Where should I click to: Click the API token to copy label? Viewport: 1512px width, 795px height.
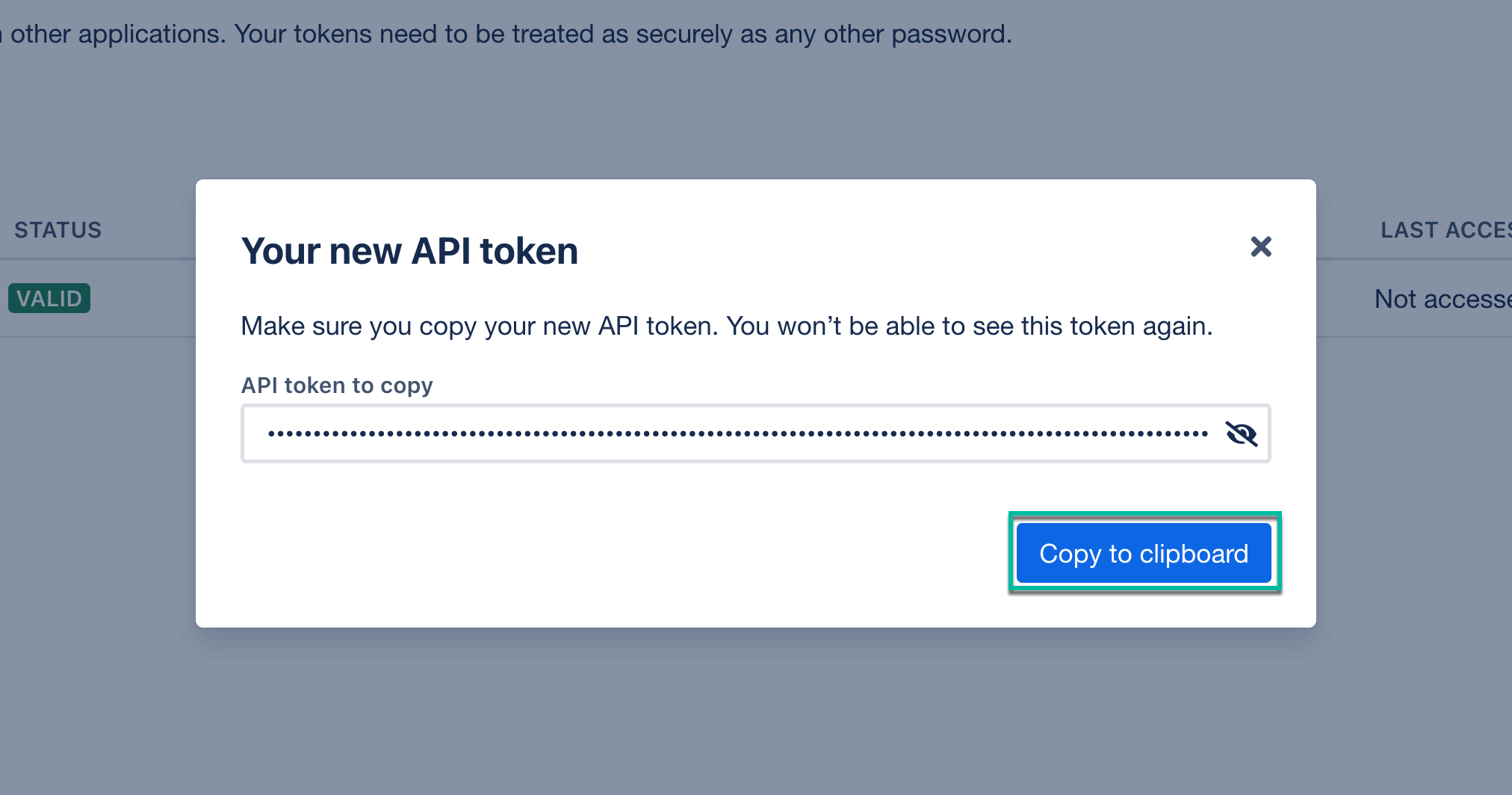point(337,386)
